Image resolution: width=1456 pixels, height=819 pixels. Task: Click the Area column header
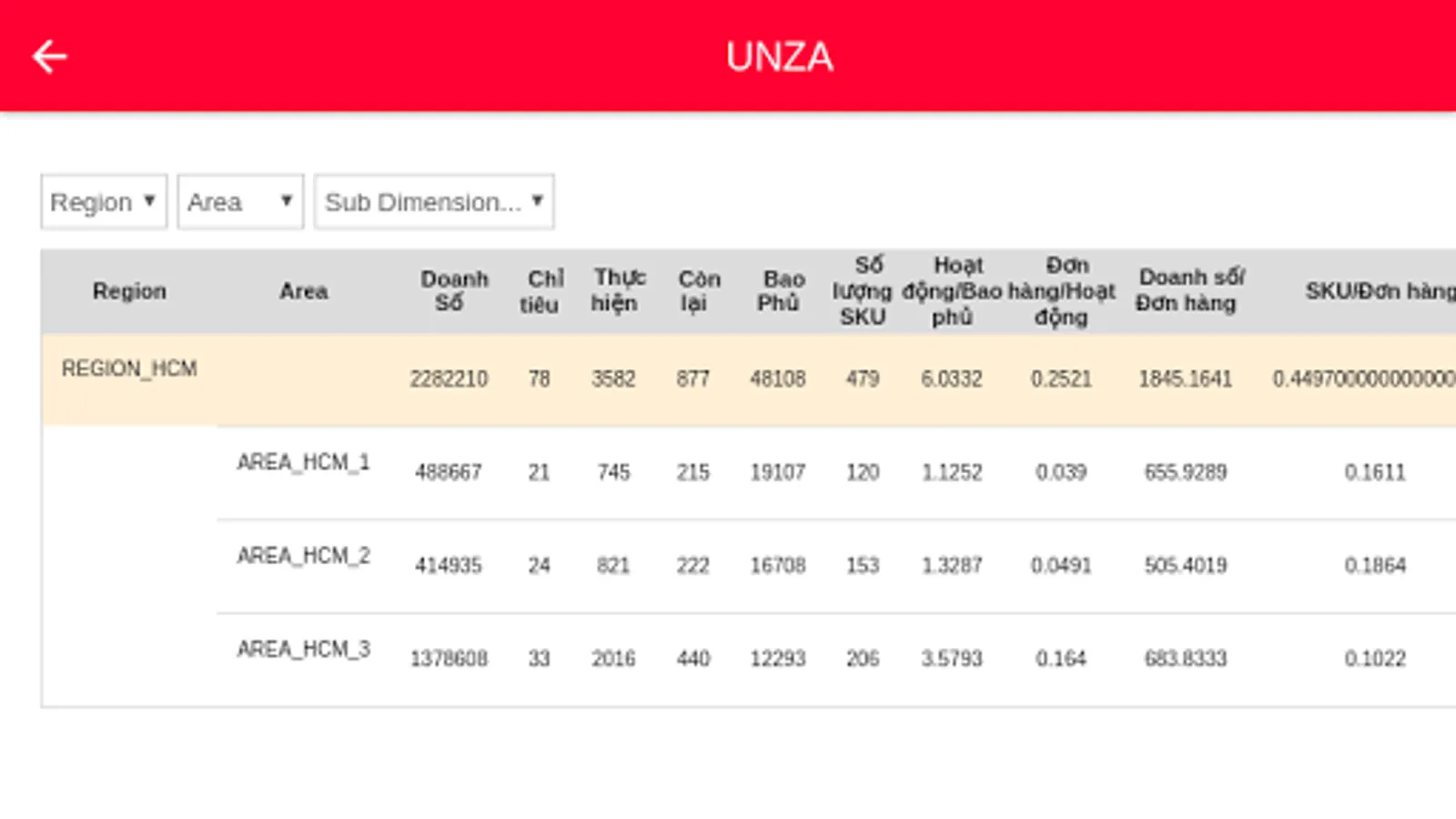point(304,291)
